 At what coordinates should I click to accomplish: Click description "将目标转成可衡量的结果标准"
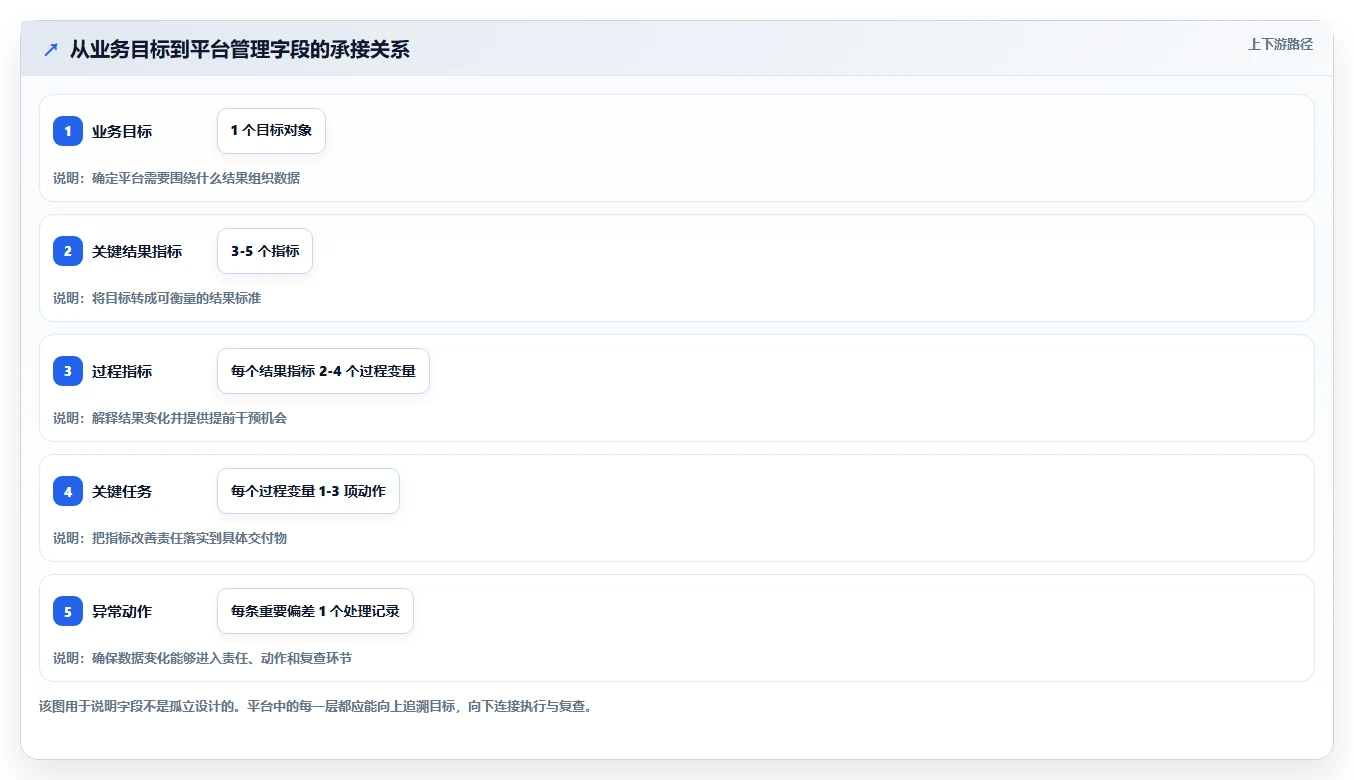[176, 298]
